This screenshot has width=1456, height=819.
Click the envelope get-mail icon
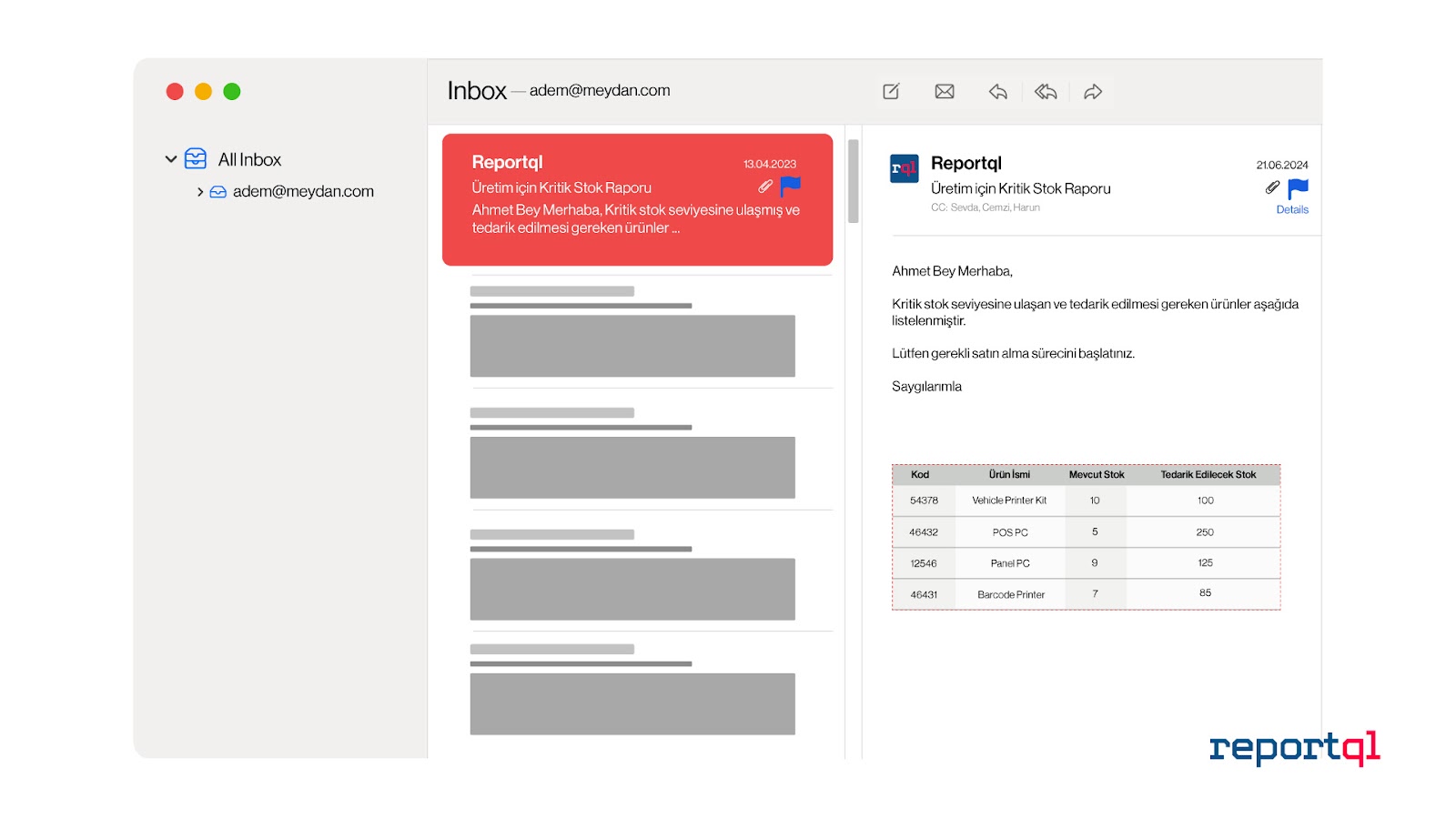click(945, 91)
